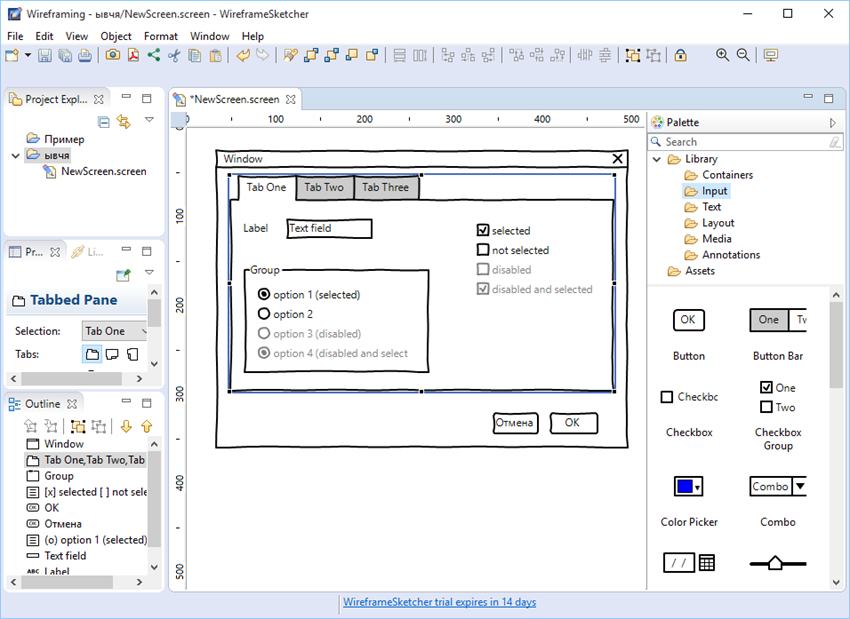This screenshot has height=619, width=850.
Task: Zoom out with the magnifier minus icon
Action: click(x=743, y=55)
